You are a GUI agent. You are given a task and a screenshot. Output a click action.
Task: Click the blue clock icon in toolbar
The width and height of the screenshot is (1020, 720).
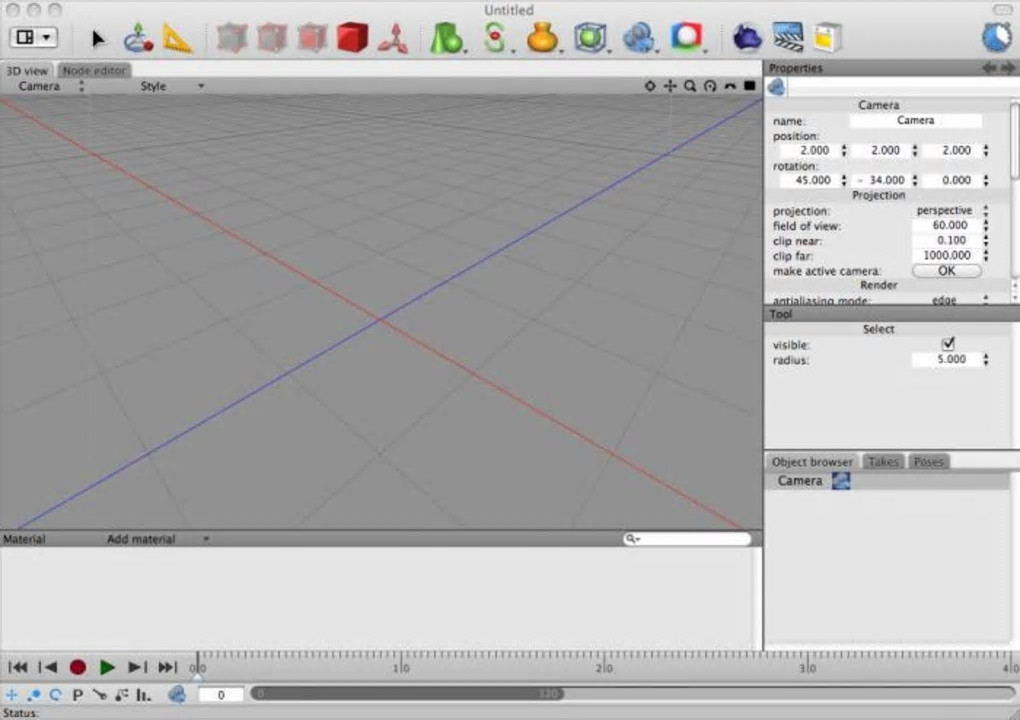(996, 38)
